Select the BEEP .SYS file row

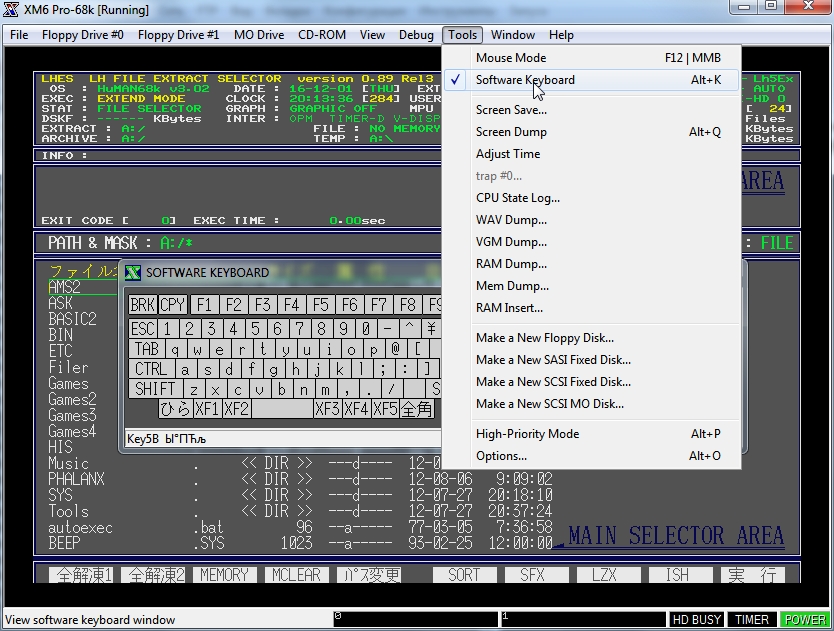[301, 543]
